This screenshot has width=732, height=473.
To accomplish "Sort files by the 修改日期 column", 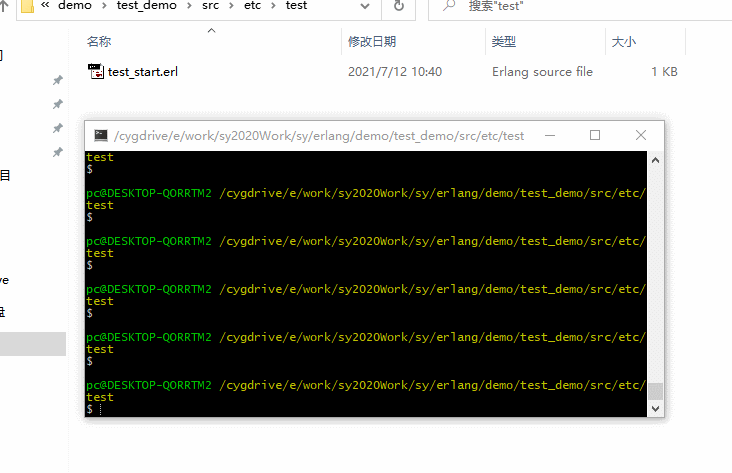I will (372, 42).
